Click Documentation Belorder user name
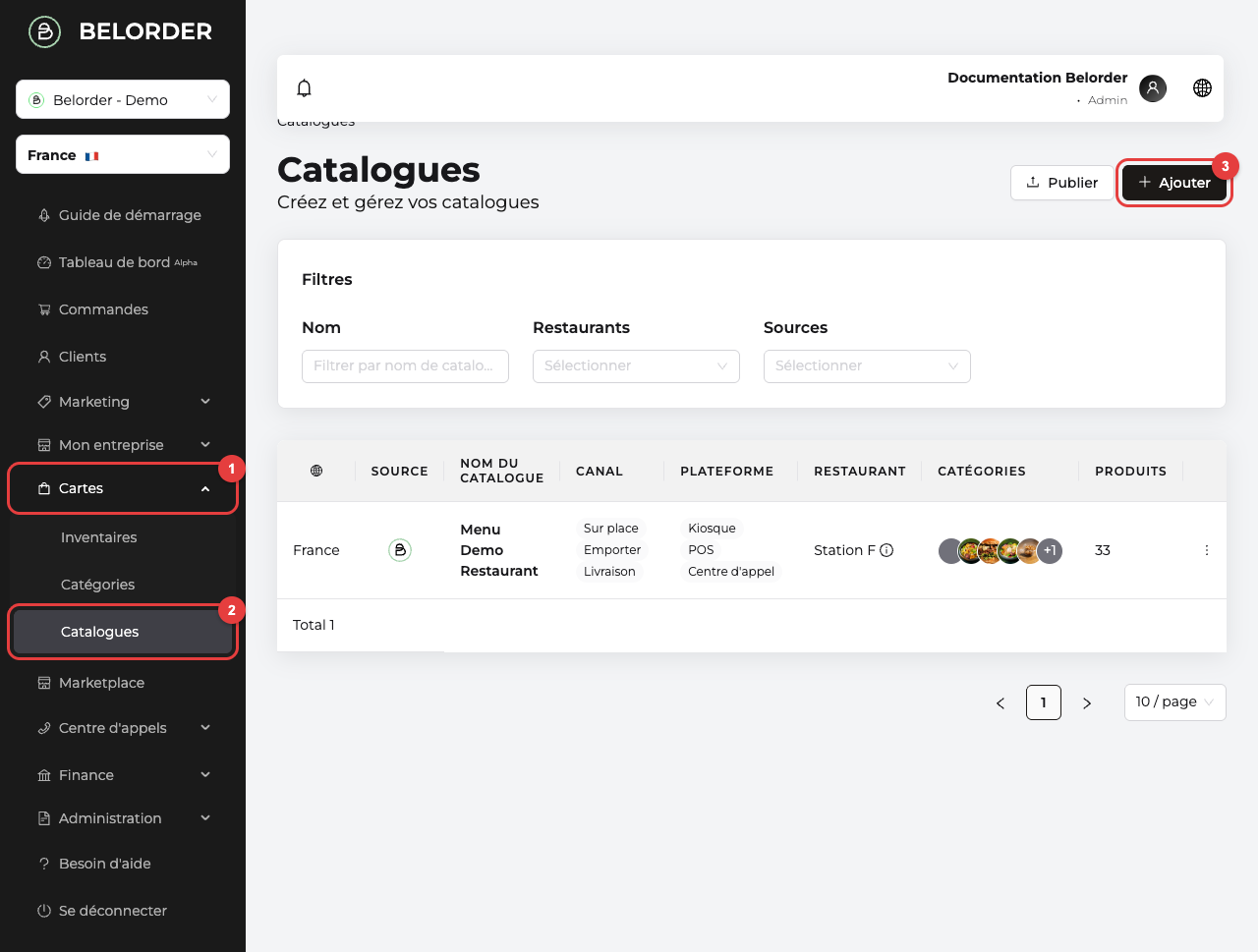 click(x=1038, y=78)
